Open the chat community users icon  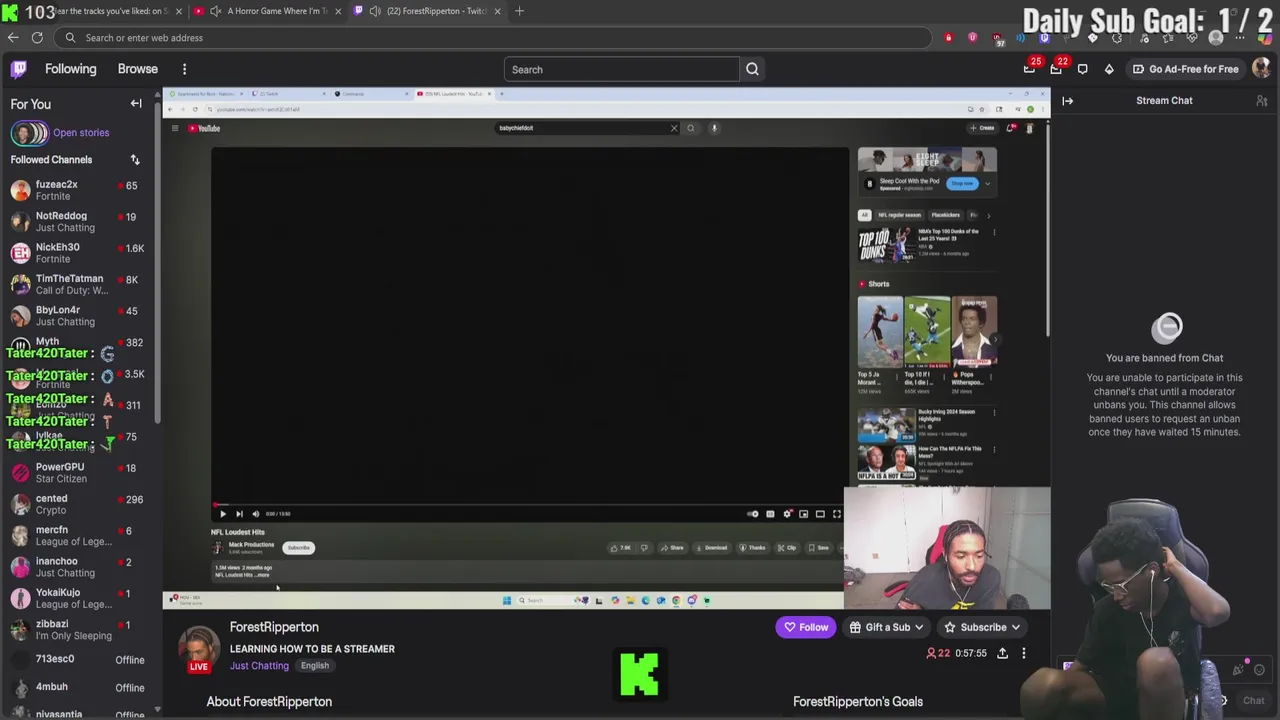pyautogui.click(x=1262, y=100)
